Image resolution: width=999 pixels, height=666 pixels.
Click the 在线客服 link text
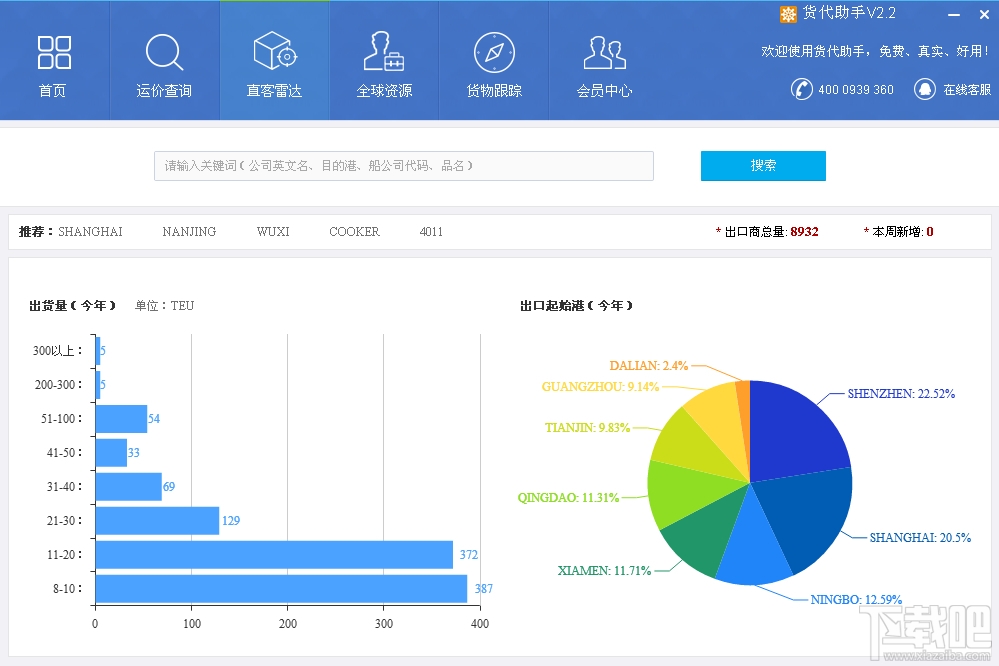[967, 90]
